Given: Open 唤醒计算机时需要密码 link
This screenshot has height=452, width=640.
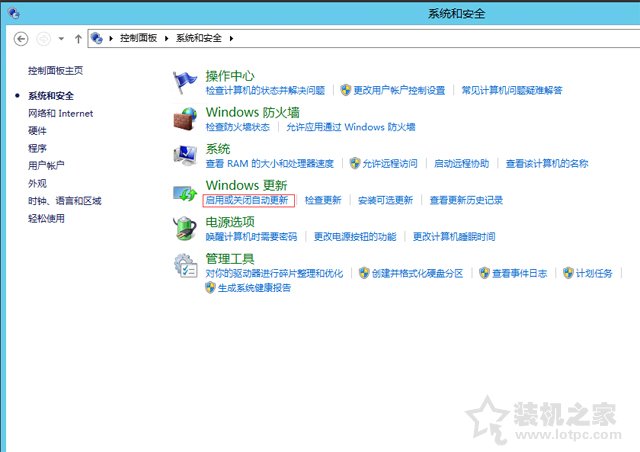Looking at the screenshot, I should point(251,236).
